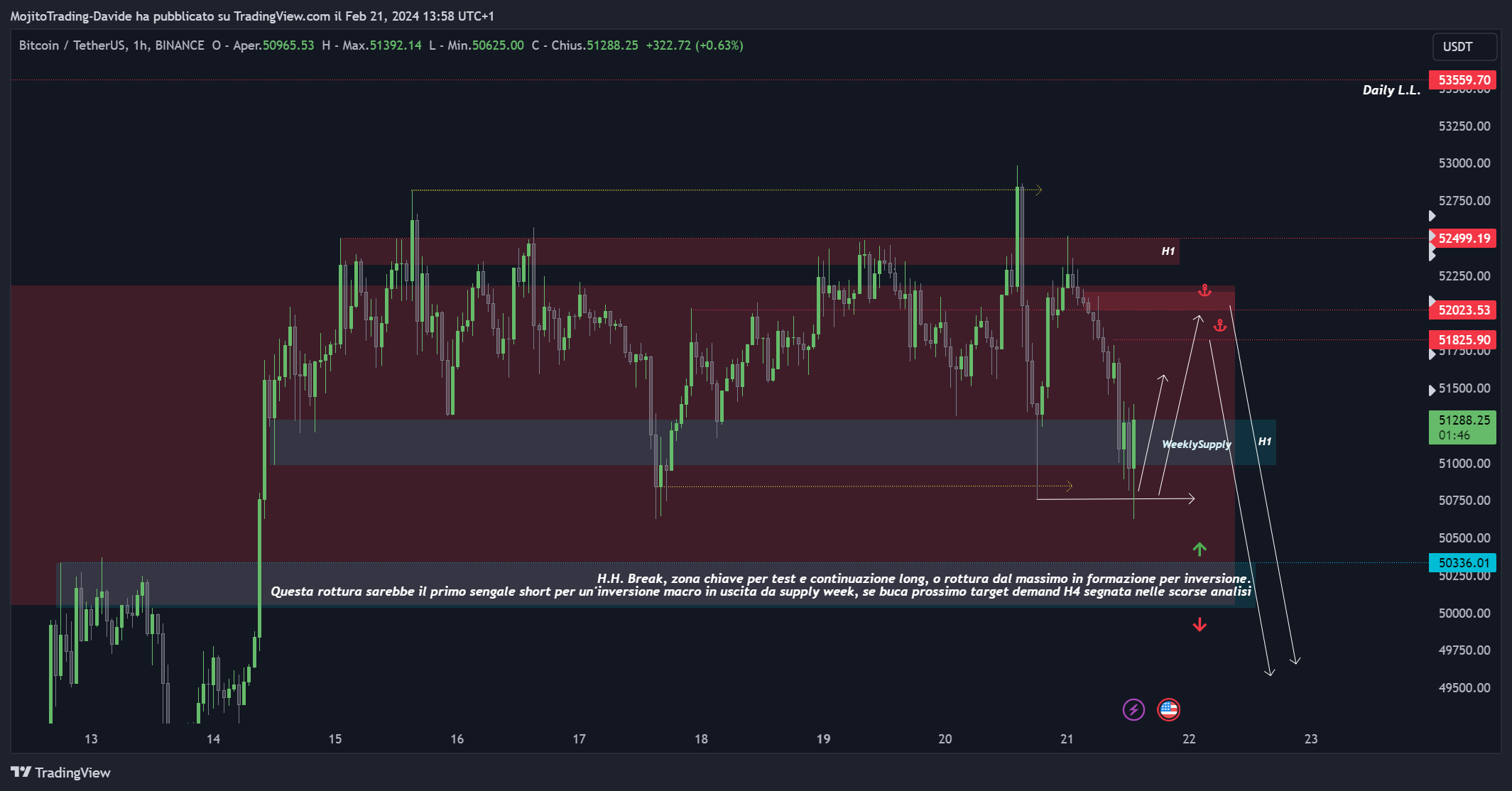1512x791 pixels.
Task: Click the Daily L.L. annotation text
Action: [x=1391, y=90]
